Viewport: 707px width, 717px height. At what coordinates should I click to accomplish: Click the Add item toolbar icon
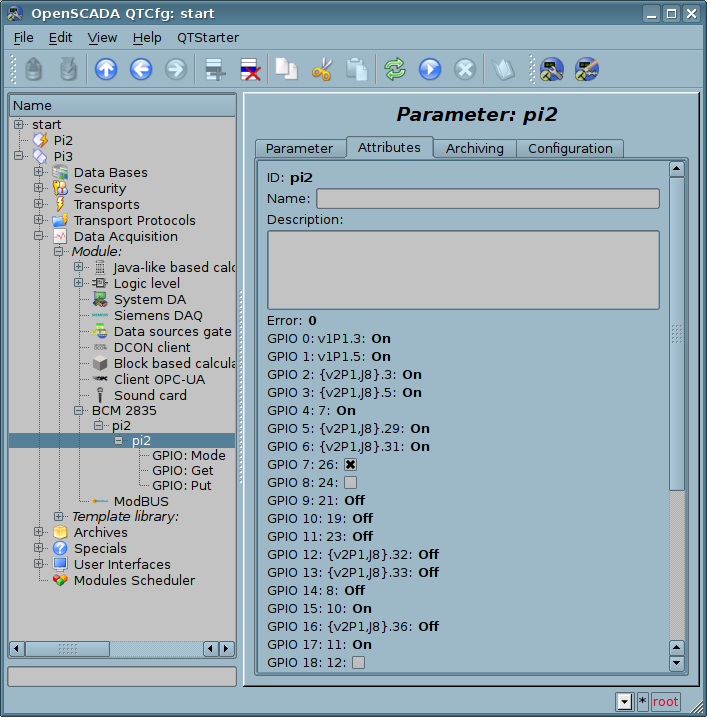click(214, 69)
